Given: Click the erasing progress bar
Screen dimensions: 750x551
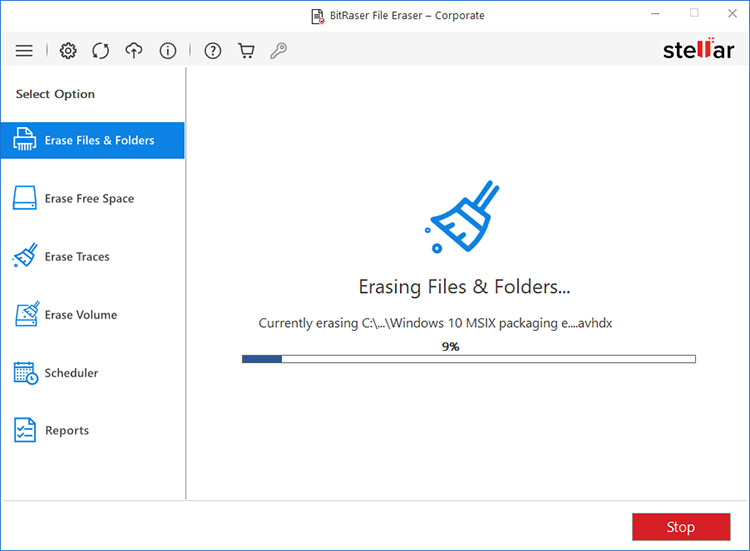Looking at the screenshot, I should pyautogui.click(x=469, y=359).
